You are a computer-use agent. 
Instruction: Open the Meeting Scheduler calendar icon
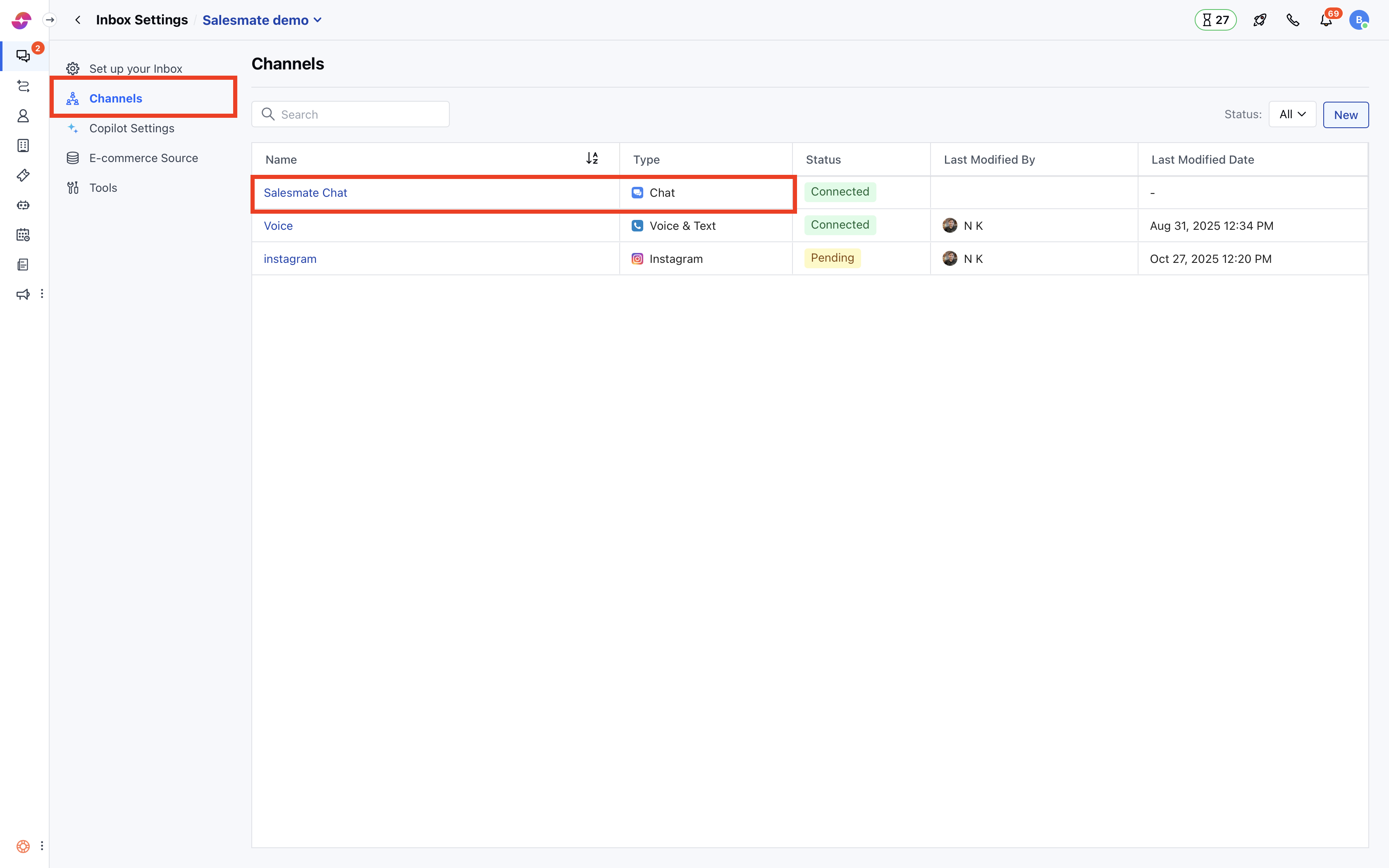click(x=23, y=235)
